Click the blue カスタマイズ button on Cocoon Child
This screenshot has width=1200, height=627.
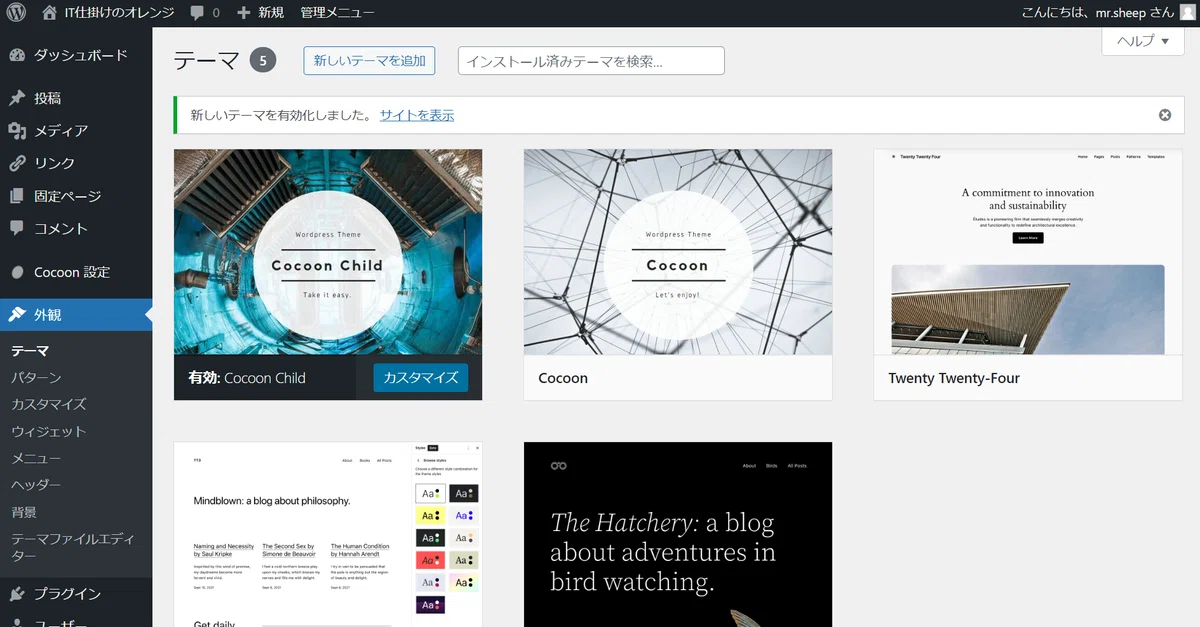[421, 377]
